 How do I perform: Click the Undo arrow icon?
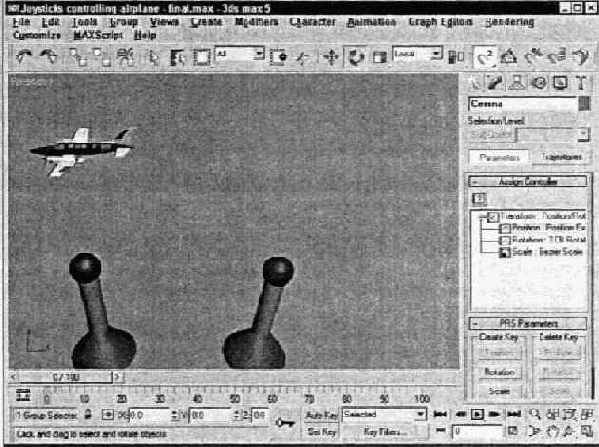tap(24, 57)
